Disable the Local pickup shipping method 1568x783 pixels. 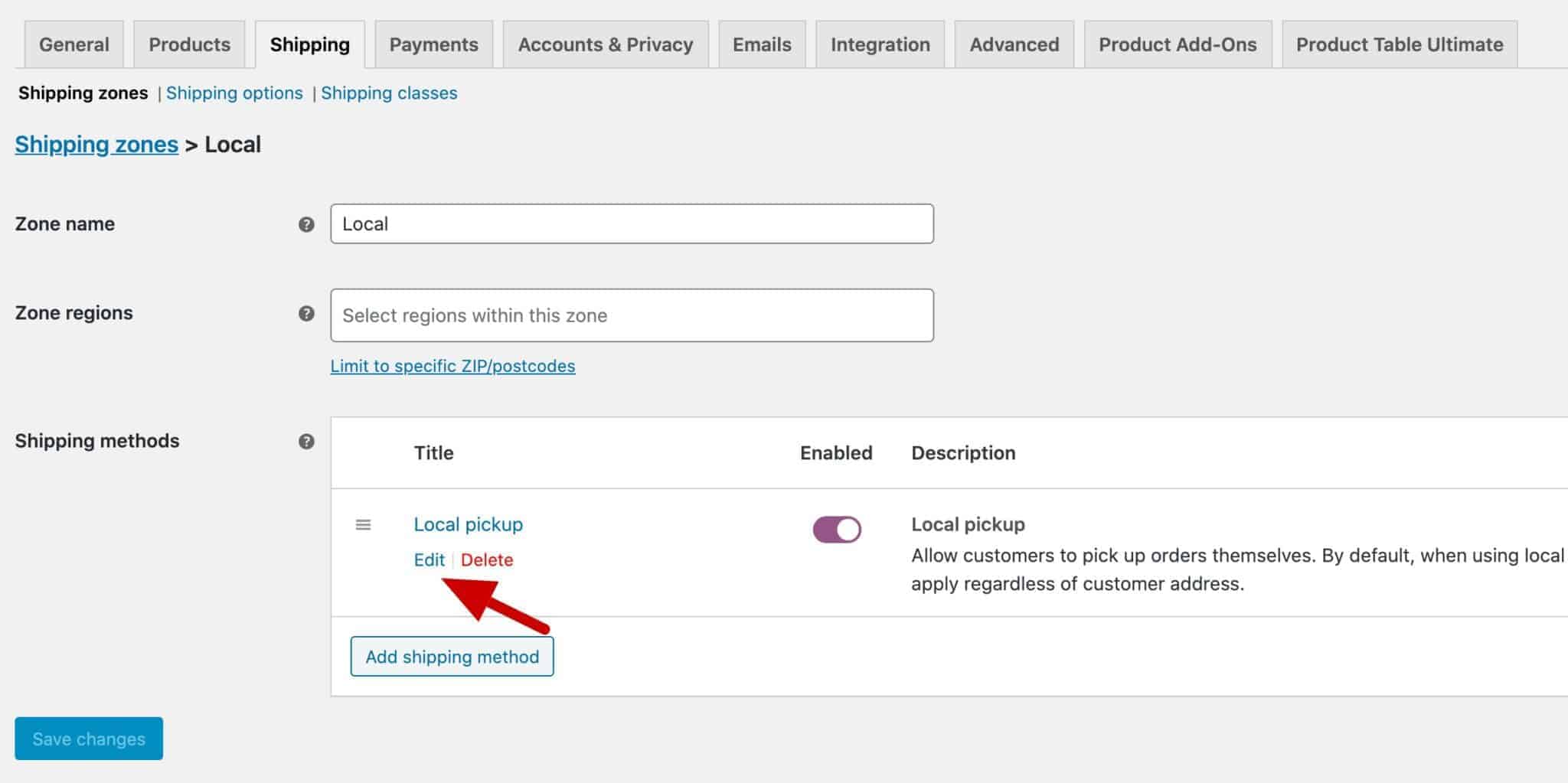click(836, 528)
